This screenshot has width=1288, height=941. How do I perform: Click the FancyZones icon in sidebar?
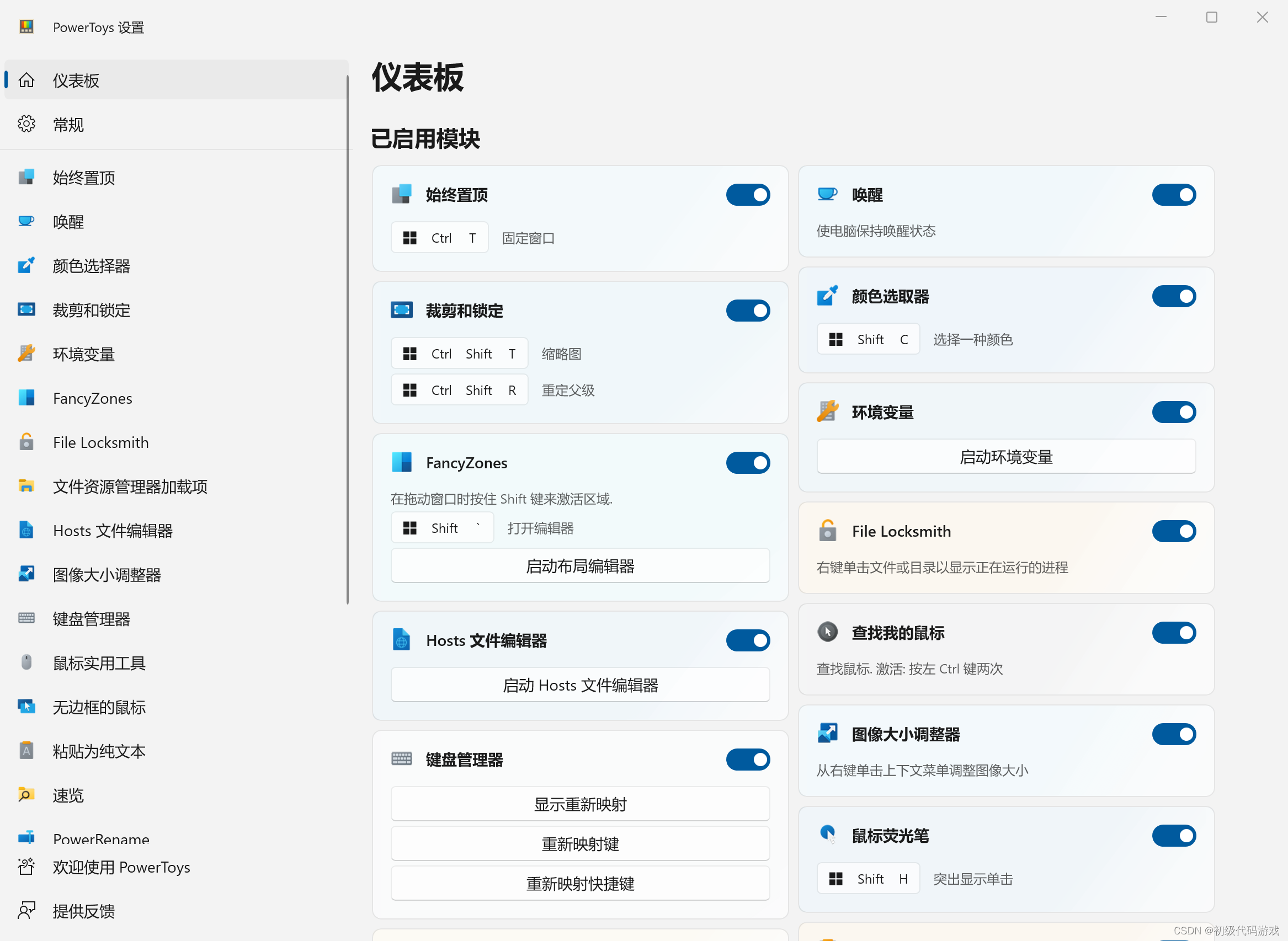pyautogui.click(x=26, y=398)
